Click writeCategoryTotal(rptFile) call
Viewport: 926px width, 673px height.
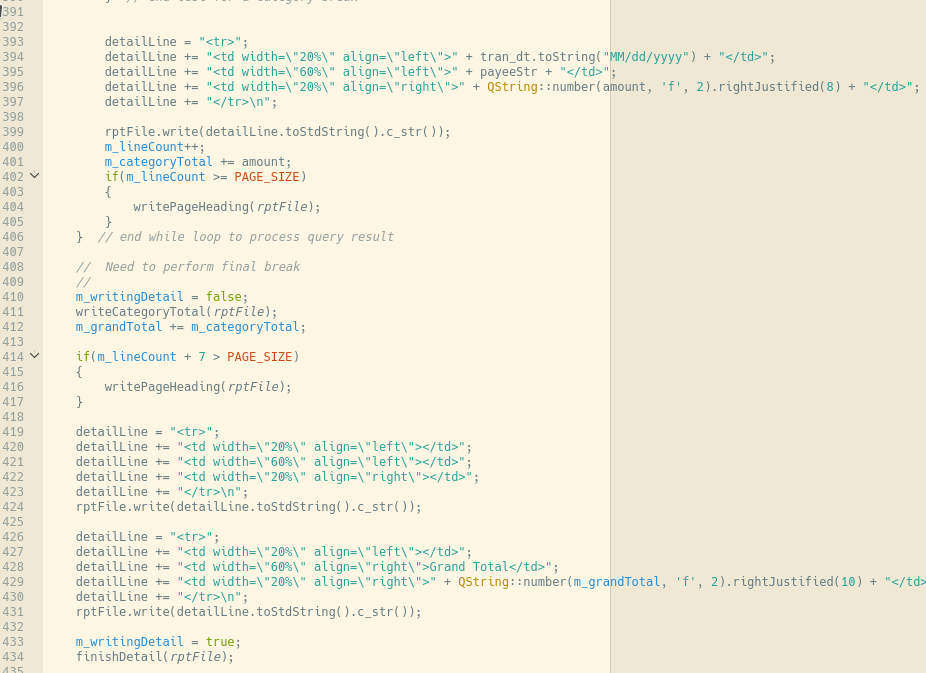tap(176, 312)
